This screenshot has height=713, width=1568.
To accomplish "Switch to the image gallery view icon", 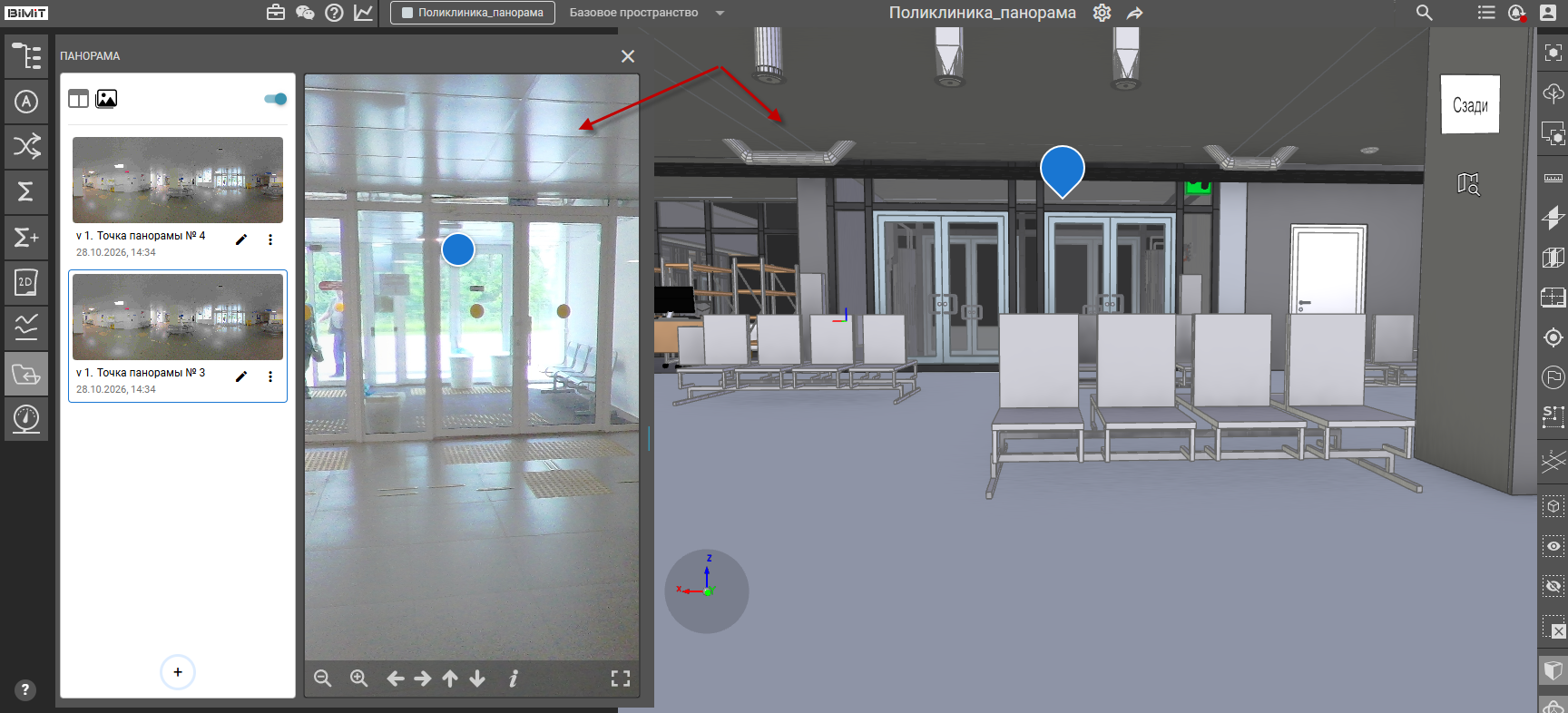I will pos(106,99).
